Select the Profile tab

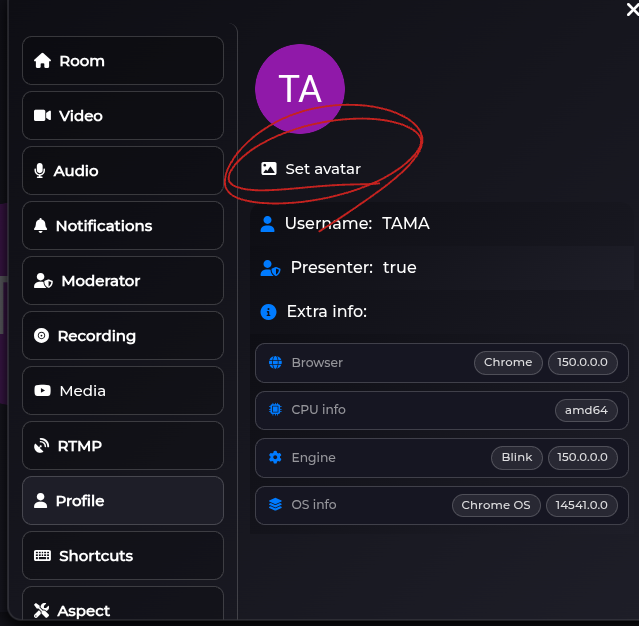click(x=123, y=501)
